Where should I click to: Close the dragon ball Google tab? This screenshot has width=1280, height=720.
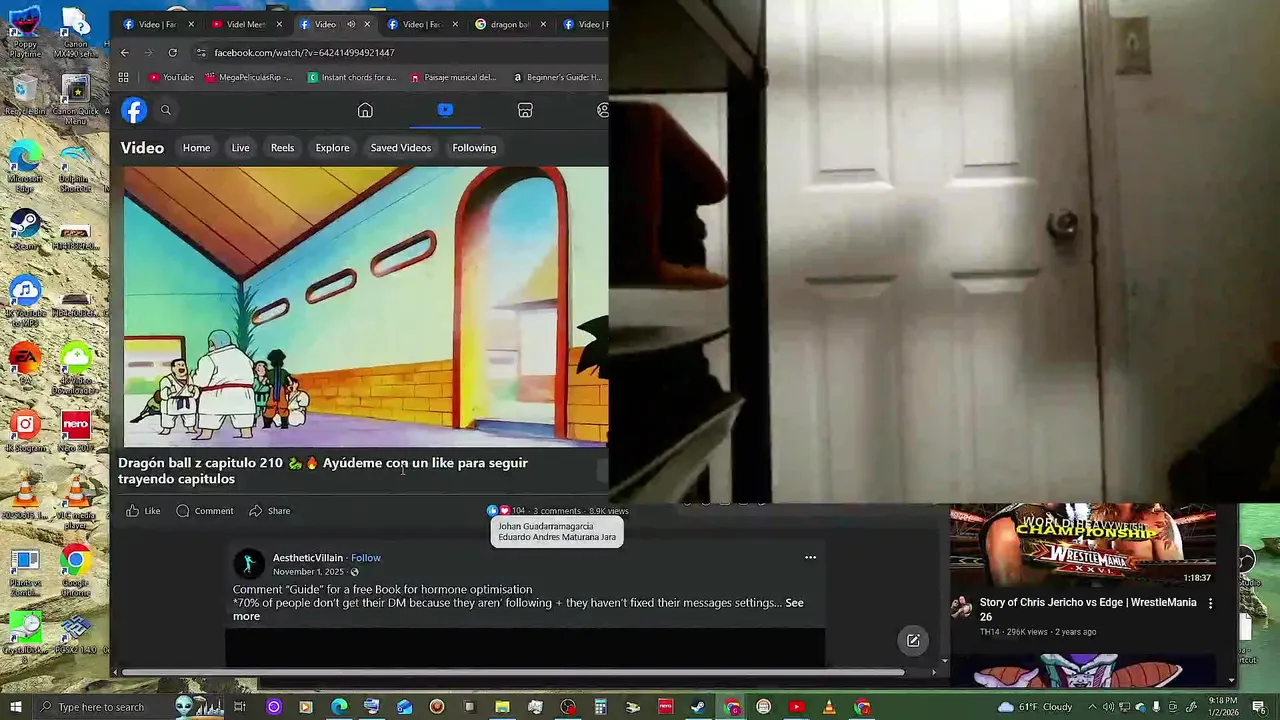point(541,24)
